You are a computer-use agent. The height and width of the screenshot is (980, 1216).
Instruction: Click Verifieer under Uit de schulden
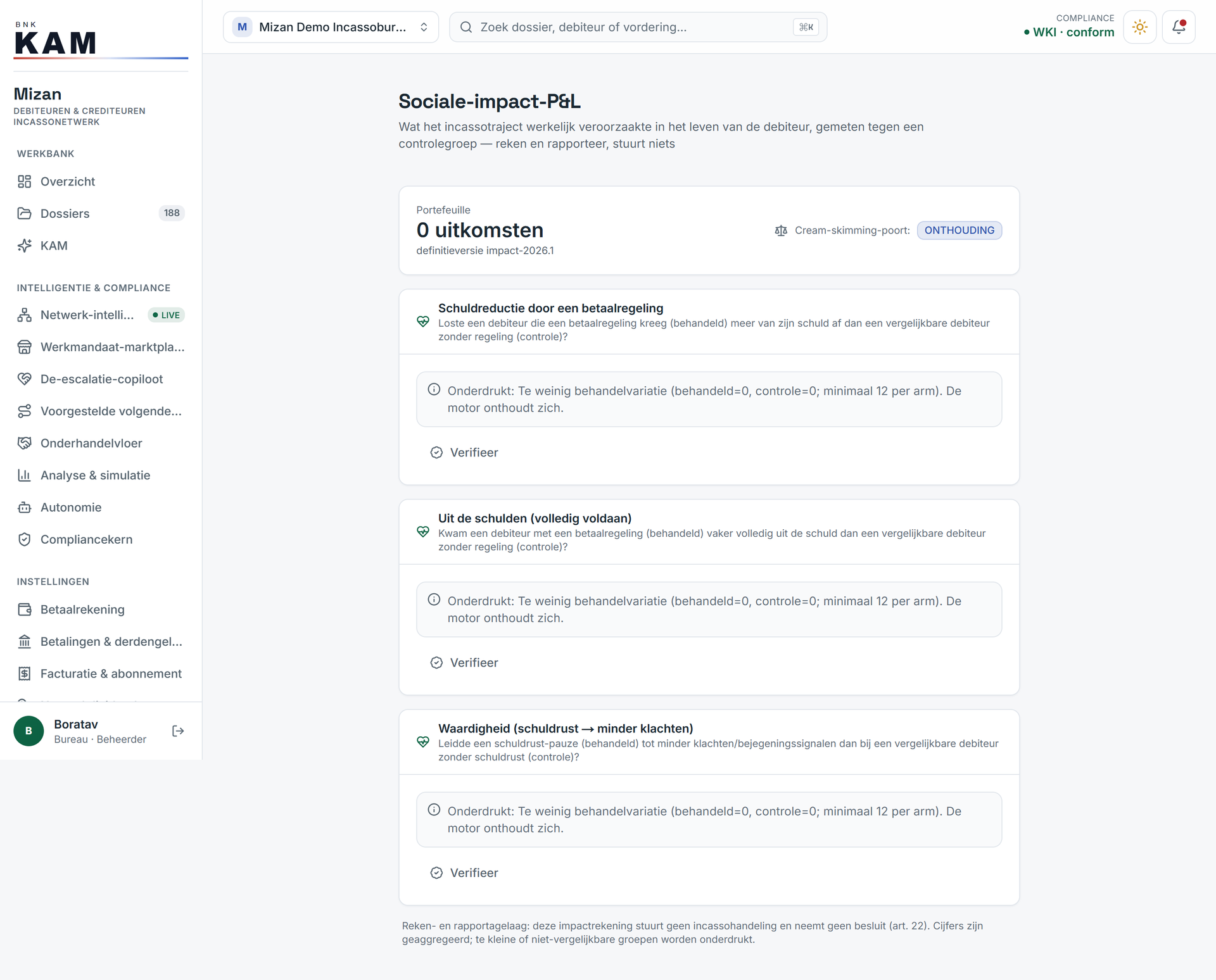tap(464, 663)
